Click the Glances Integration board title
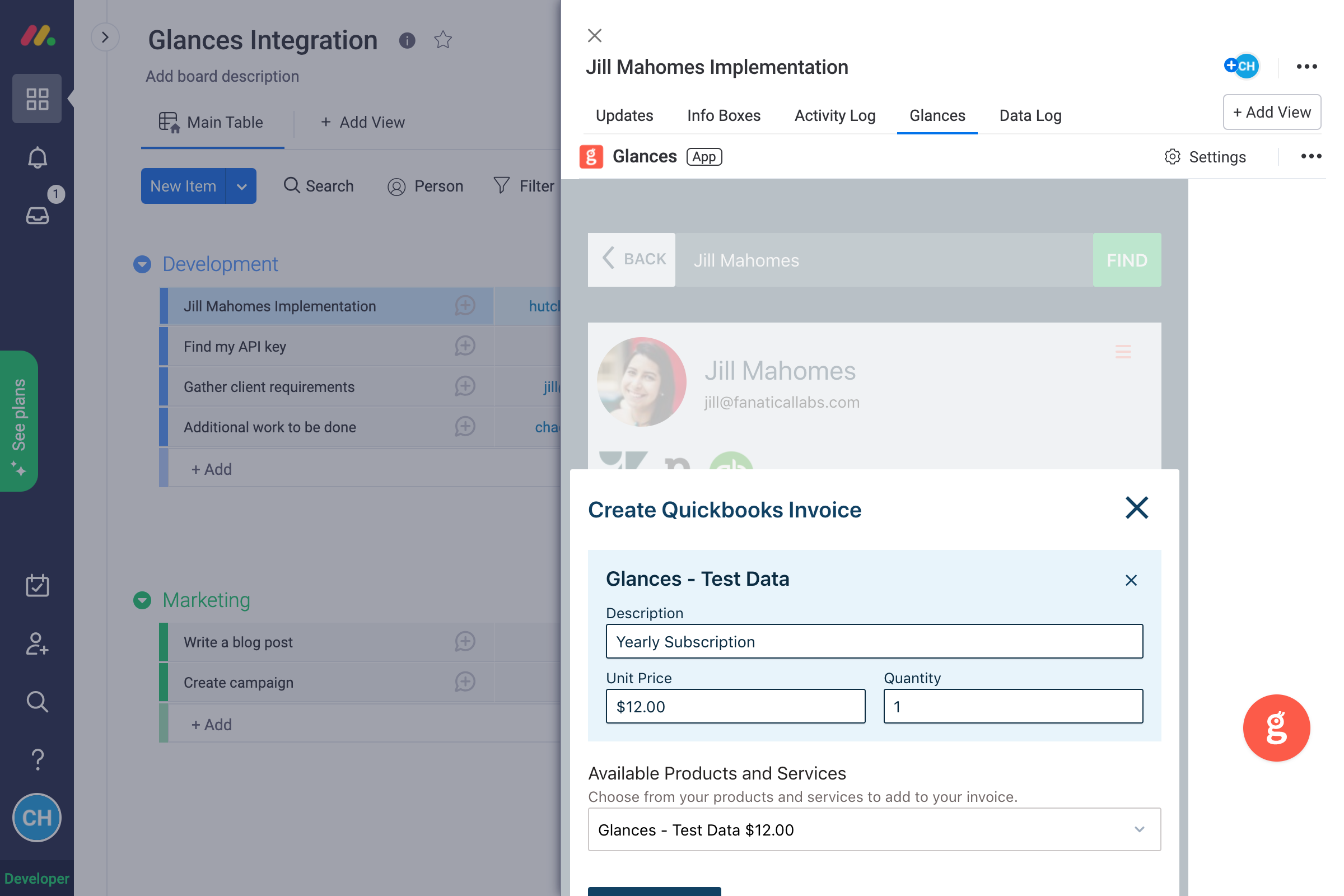 tap(263, 40)
